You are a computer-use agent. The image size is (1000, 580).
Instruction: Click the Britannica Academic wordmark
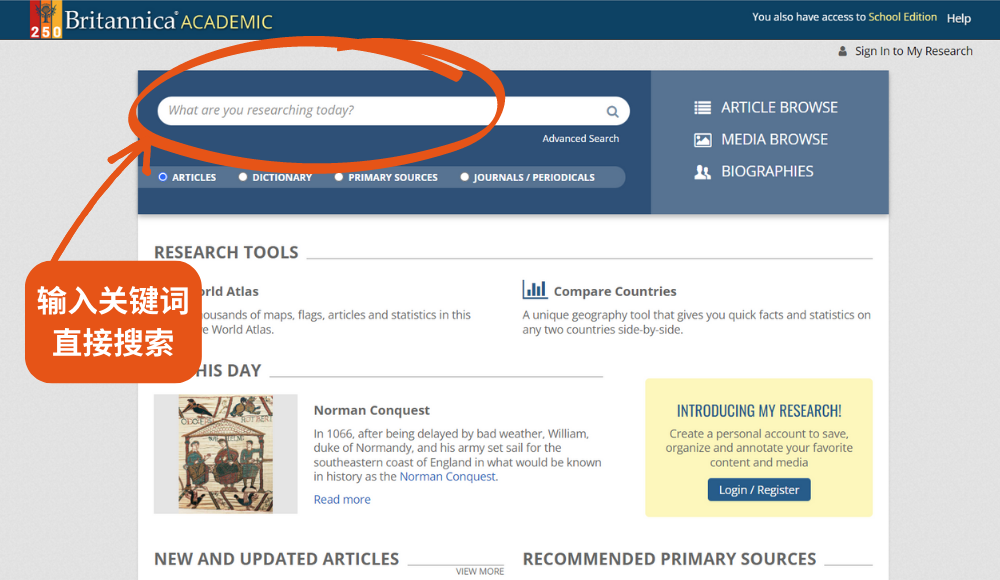click(169, 20)
